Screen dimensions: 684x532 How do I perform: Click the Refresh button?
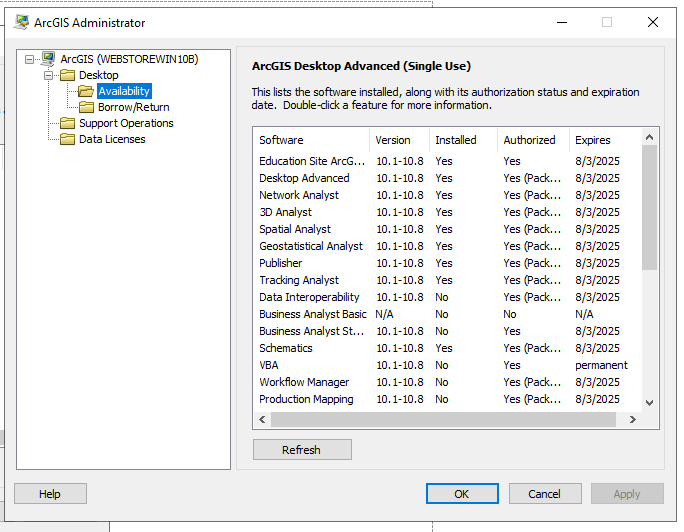coord(302,450)
